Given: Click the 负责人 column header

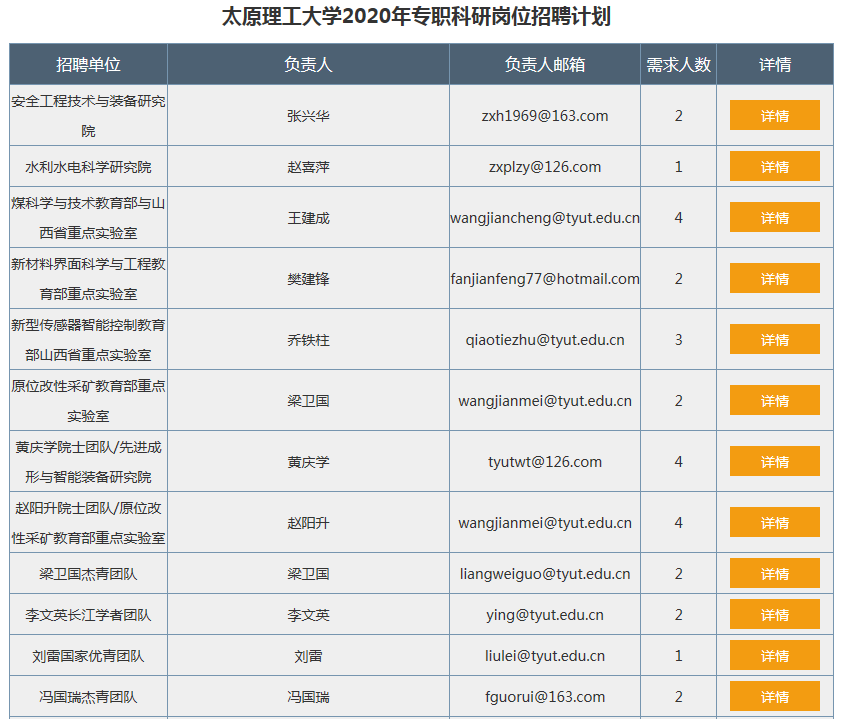Looking at the screenshot, I should [x=308, y=64].
